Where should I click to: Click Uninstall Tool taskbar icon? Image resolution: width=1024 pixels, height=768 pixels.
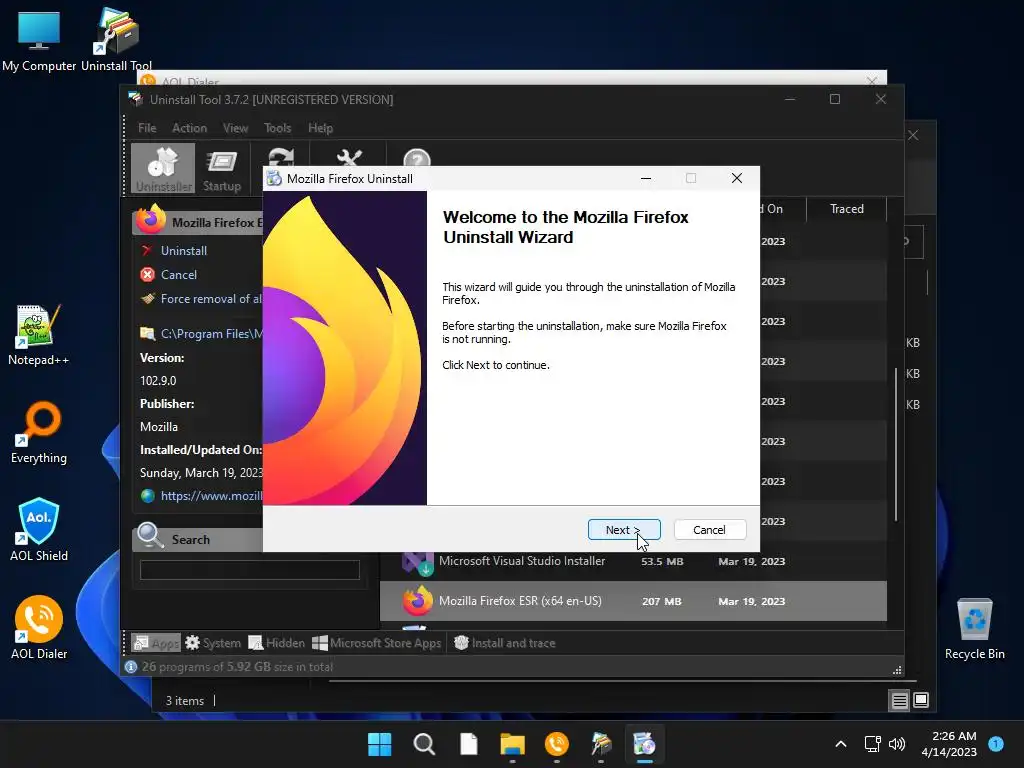tap(601, 744)
